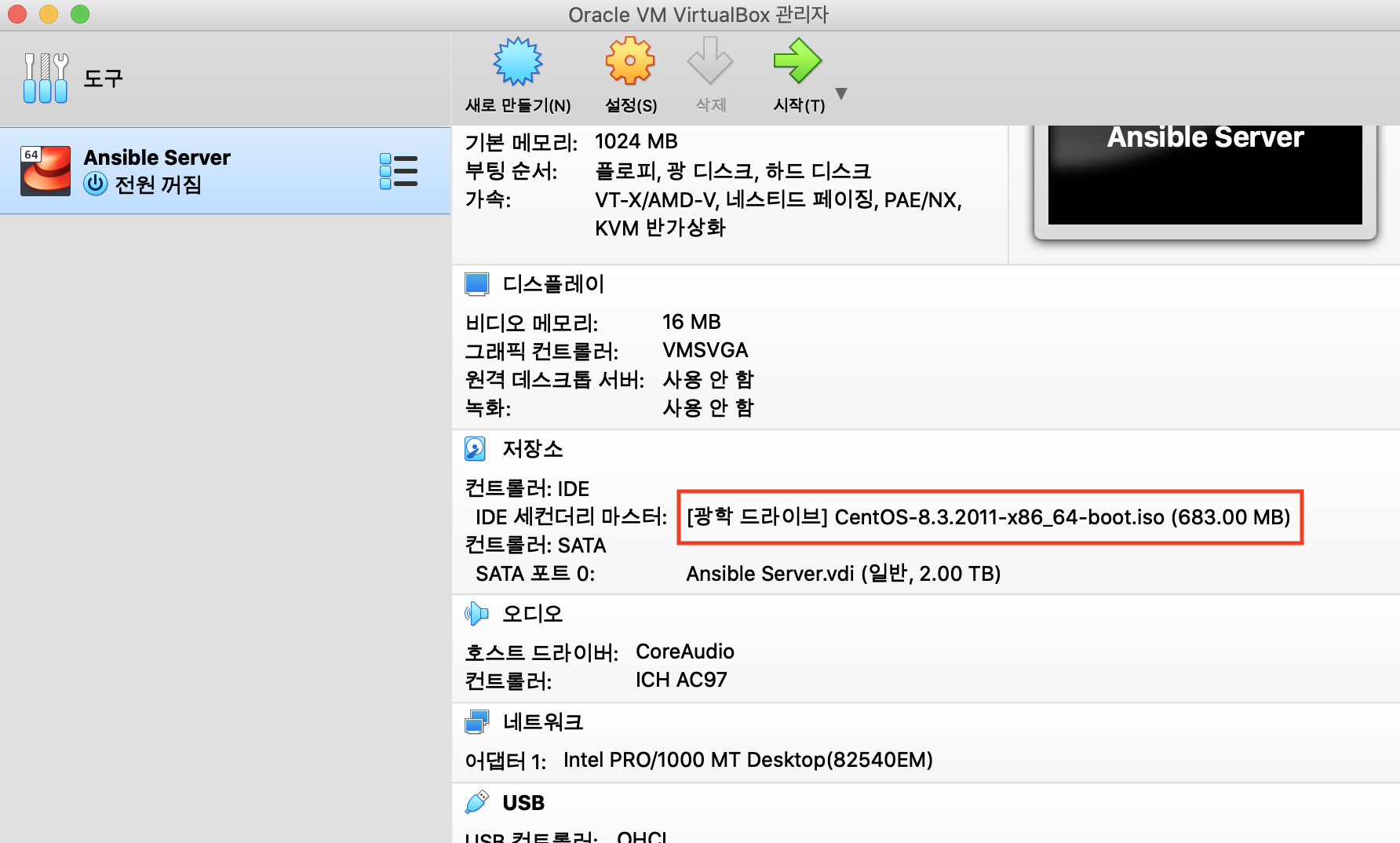The width and height of the screenshot is (1400, 843).
Task: Click the Red Hat OS icon of Ansible Server
Action: click(46, 170)
